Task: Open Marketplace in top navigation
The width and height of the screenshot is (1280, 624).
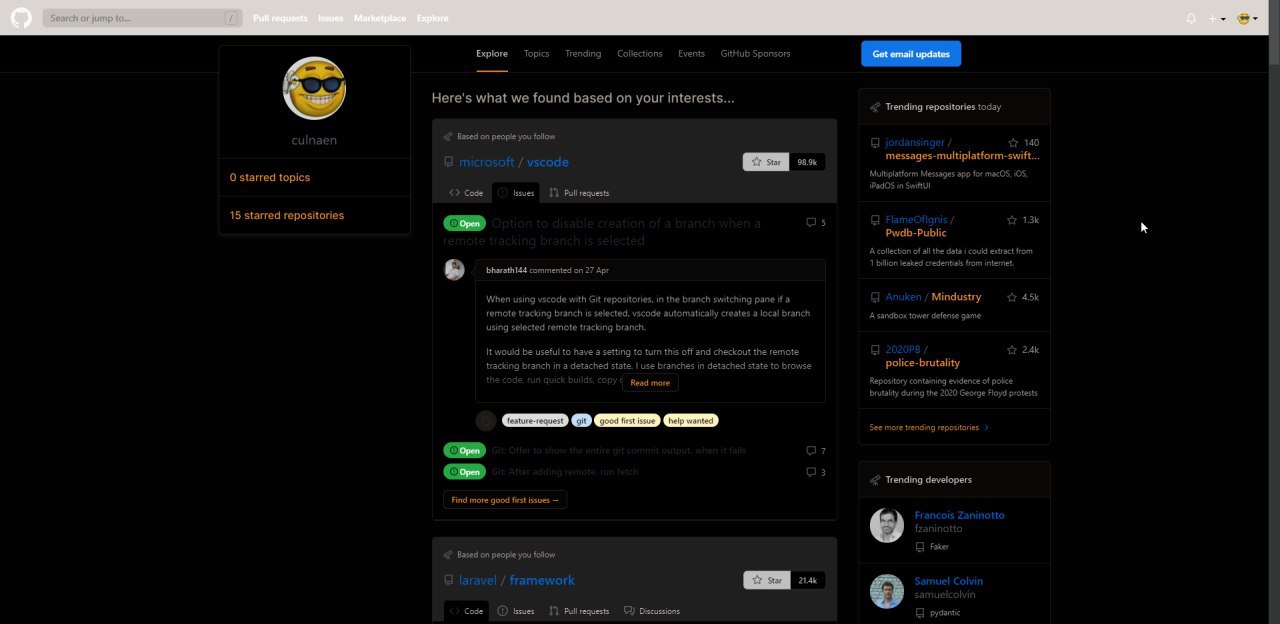Action: (380, 18)
